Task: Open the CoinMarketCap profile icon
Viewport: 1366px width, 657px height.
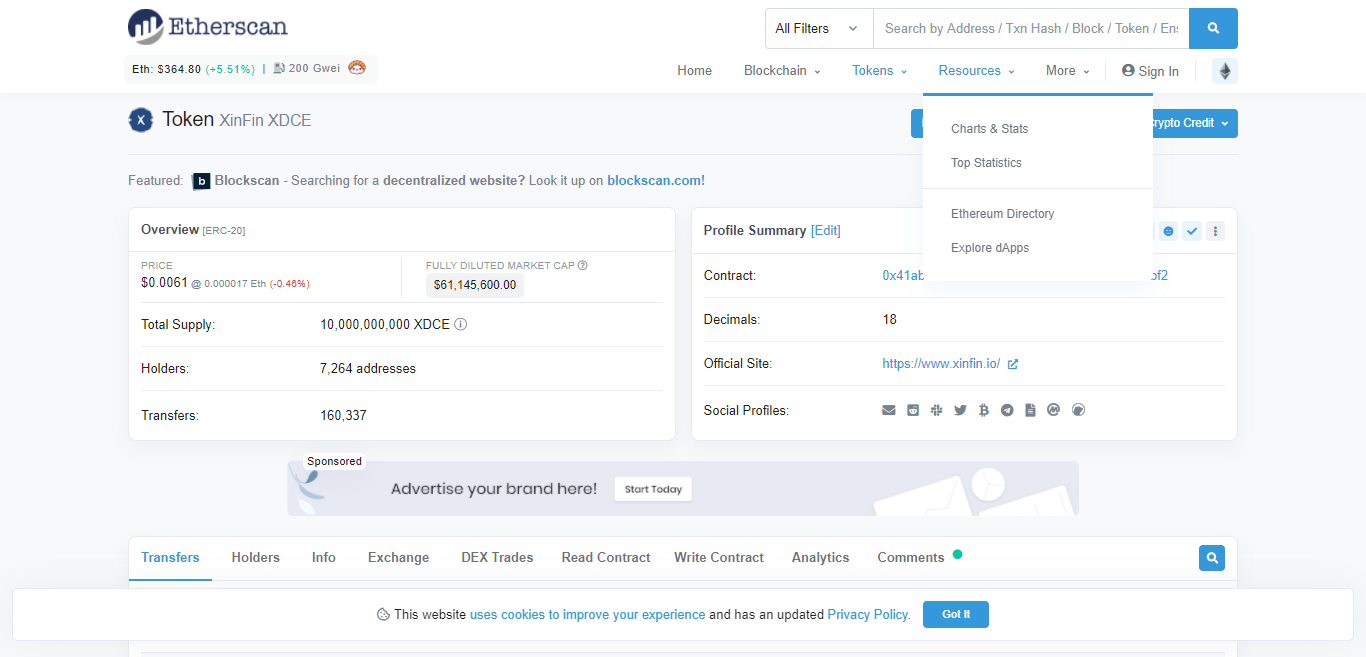Action: (1053, 410)
